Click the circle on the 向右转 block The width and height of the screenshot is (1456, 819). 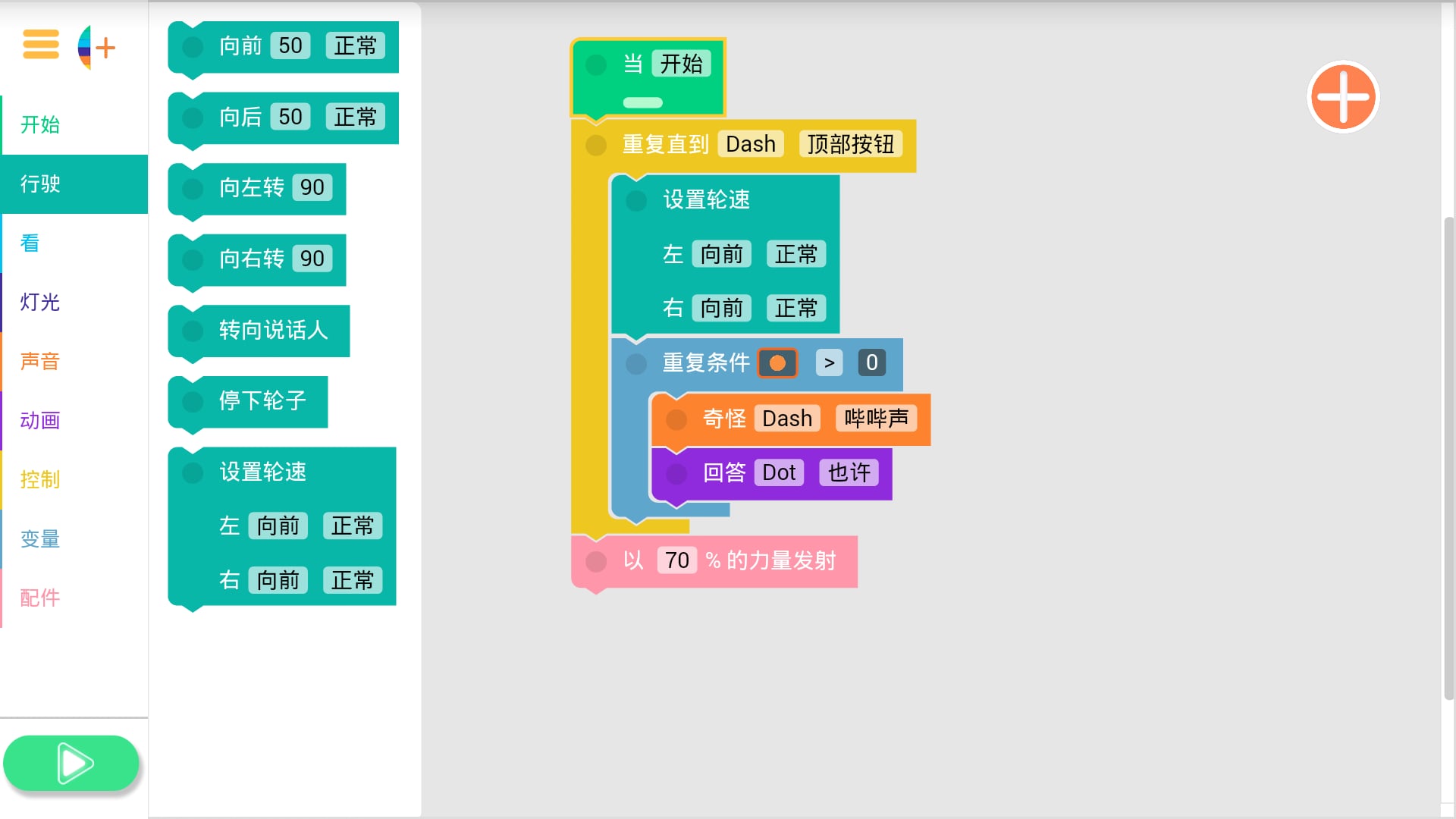193,259
